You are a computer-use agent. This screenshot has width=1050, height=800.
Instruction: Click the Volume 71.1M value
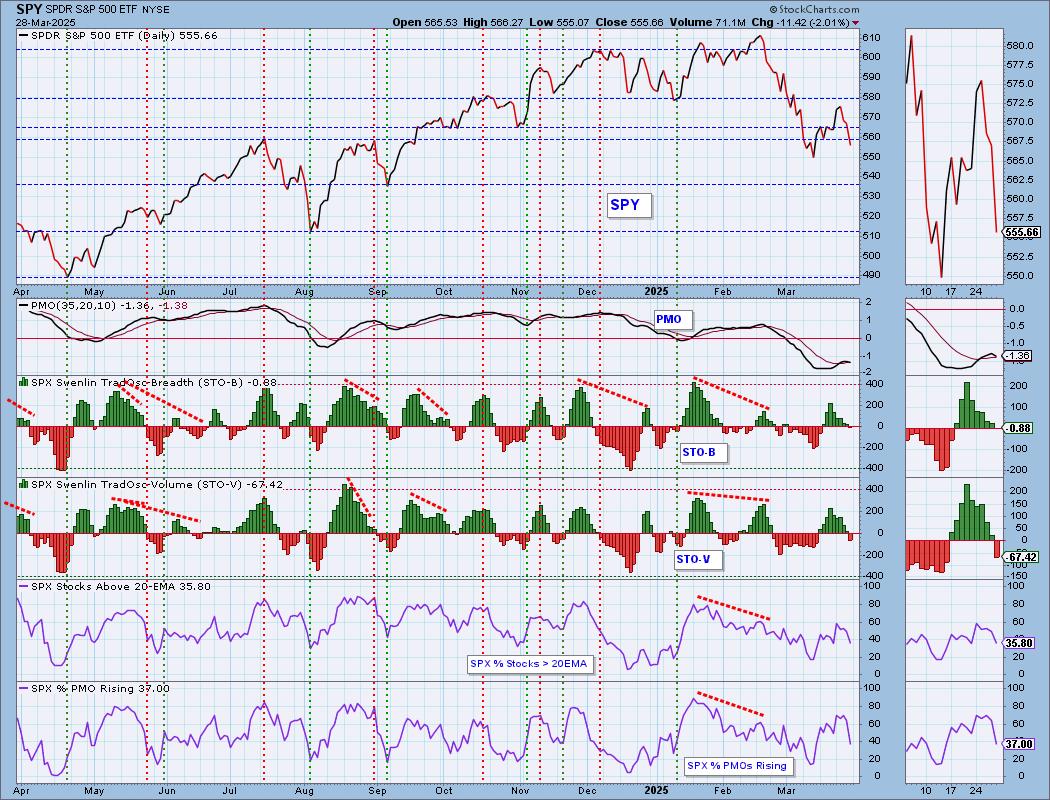[707, 22]
